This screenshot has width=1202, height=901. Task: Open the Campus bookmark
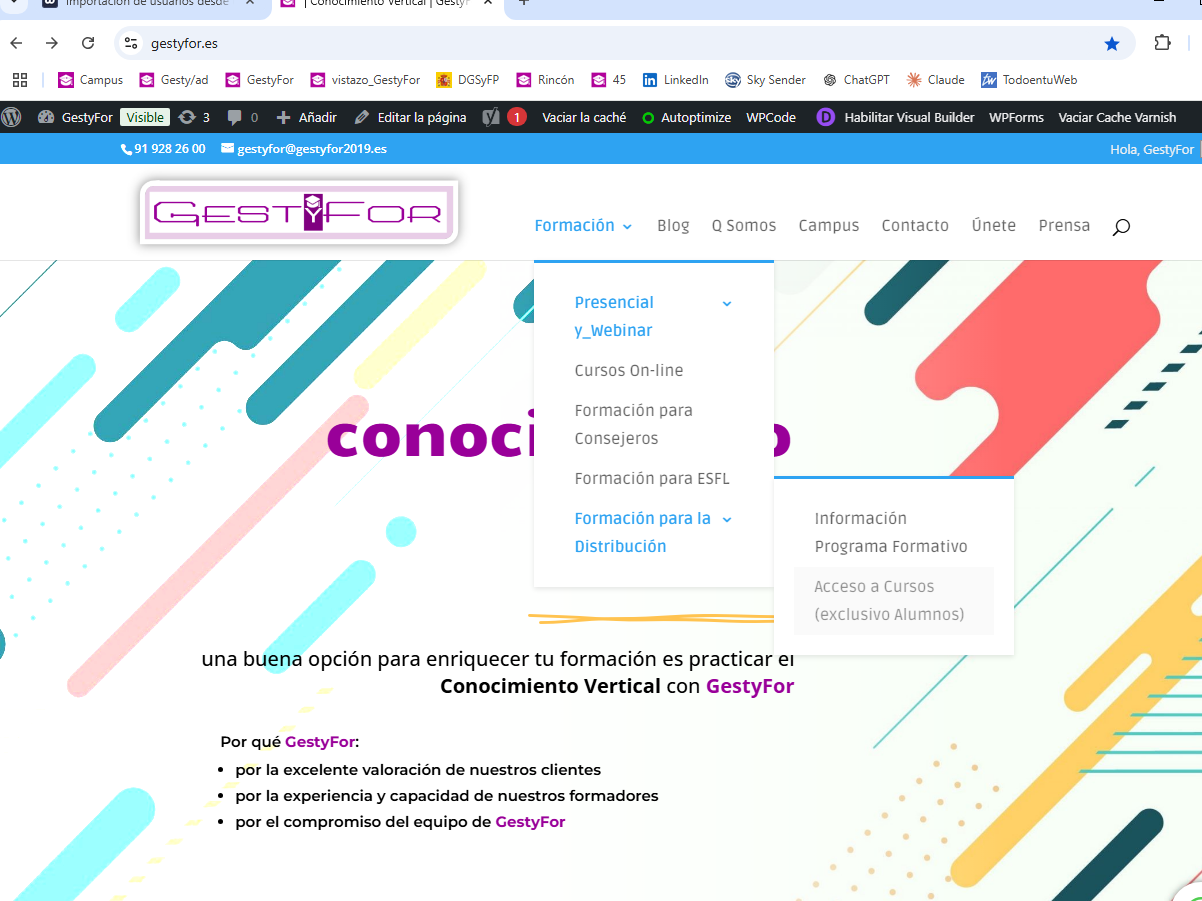91,80
